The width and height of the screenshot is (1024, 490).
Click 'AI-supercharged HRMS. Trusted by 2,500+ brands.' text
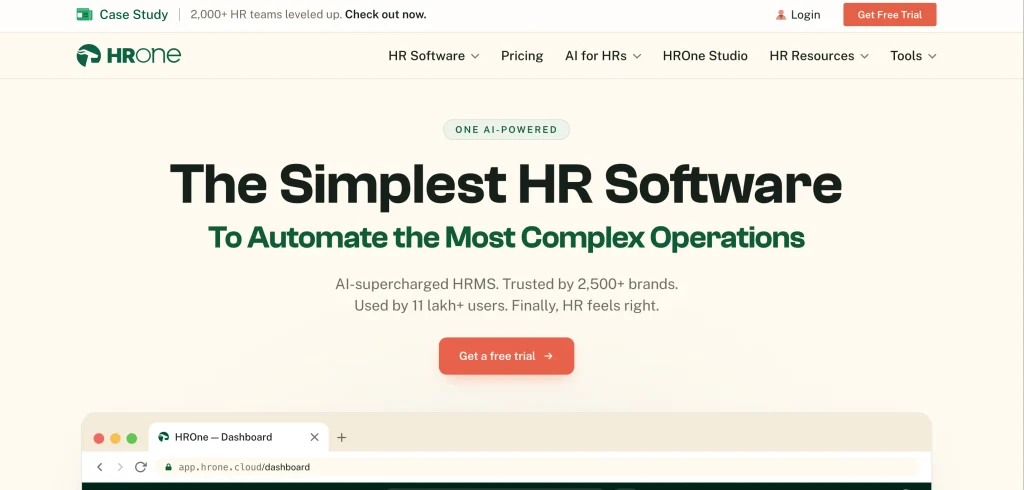pos(506,284)
